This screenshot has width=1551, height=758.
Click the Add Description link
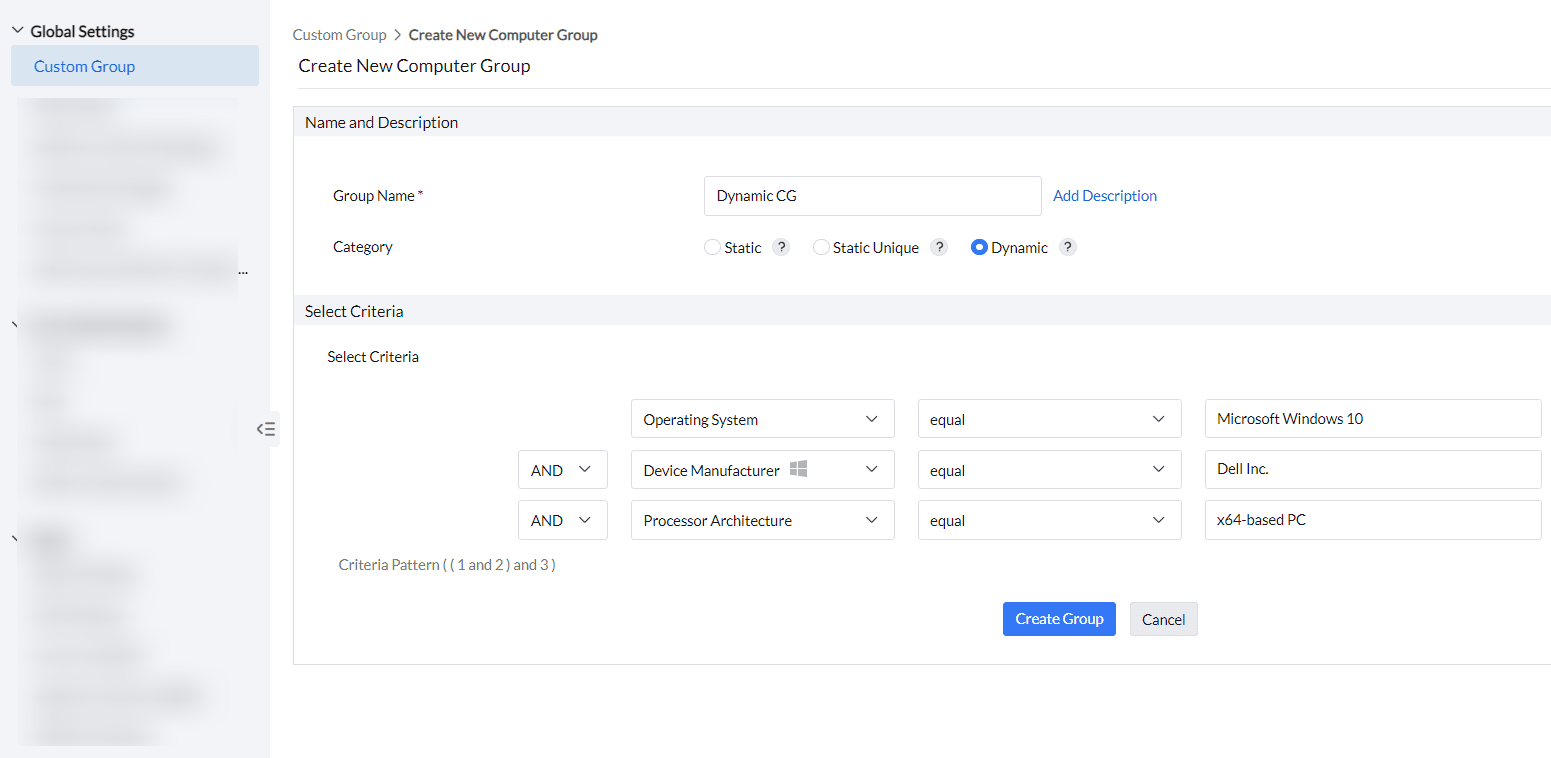click(x=1104, y=196)
